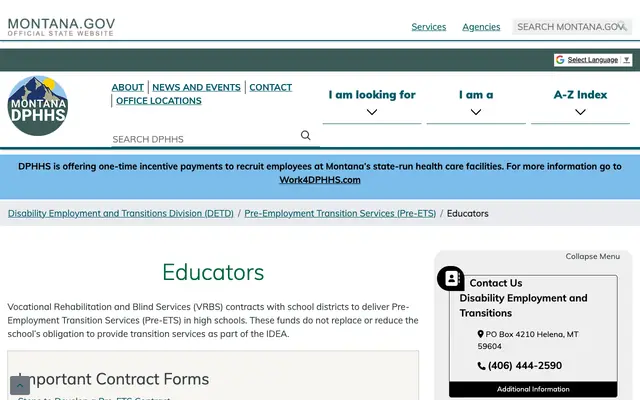Open NEWS AND EVENTS page
The image size is (640, 400).
(196, 87)
